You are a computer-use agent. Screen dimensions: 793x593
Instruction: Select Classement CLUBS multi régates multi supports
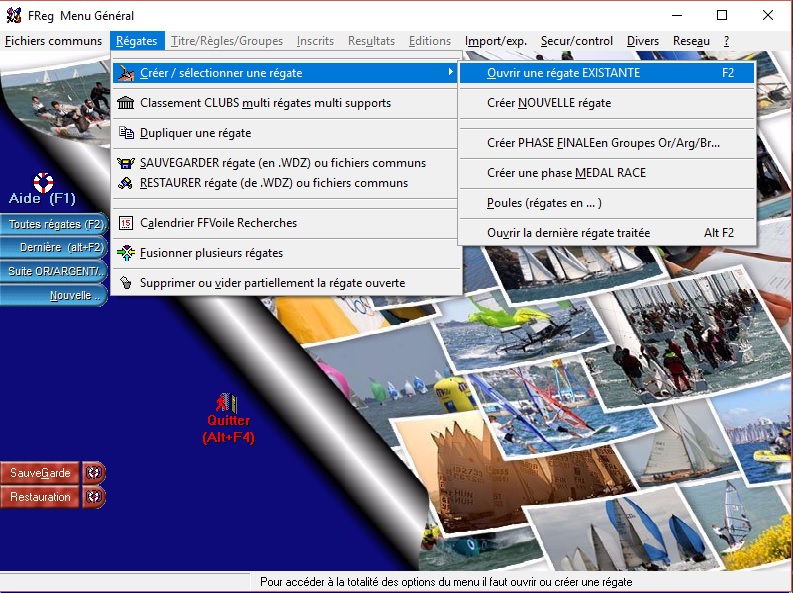tap(285, 103)
